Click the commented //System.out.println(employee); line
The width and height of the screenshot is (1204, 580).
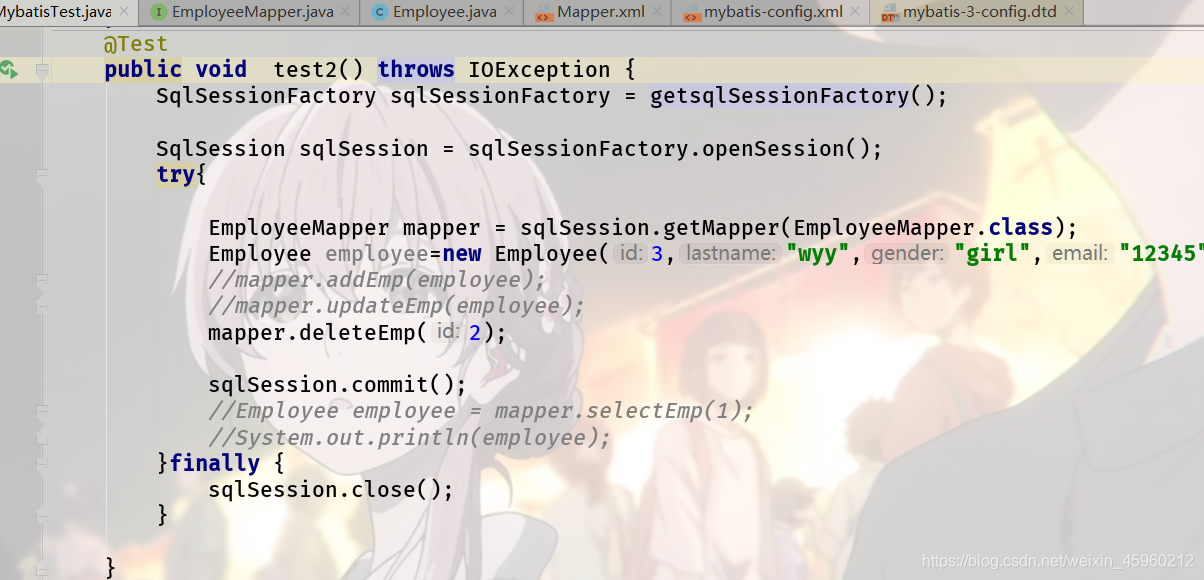coord(409,437)
